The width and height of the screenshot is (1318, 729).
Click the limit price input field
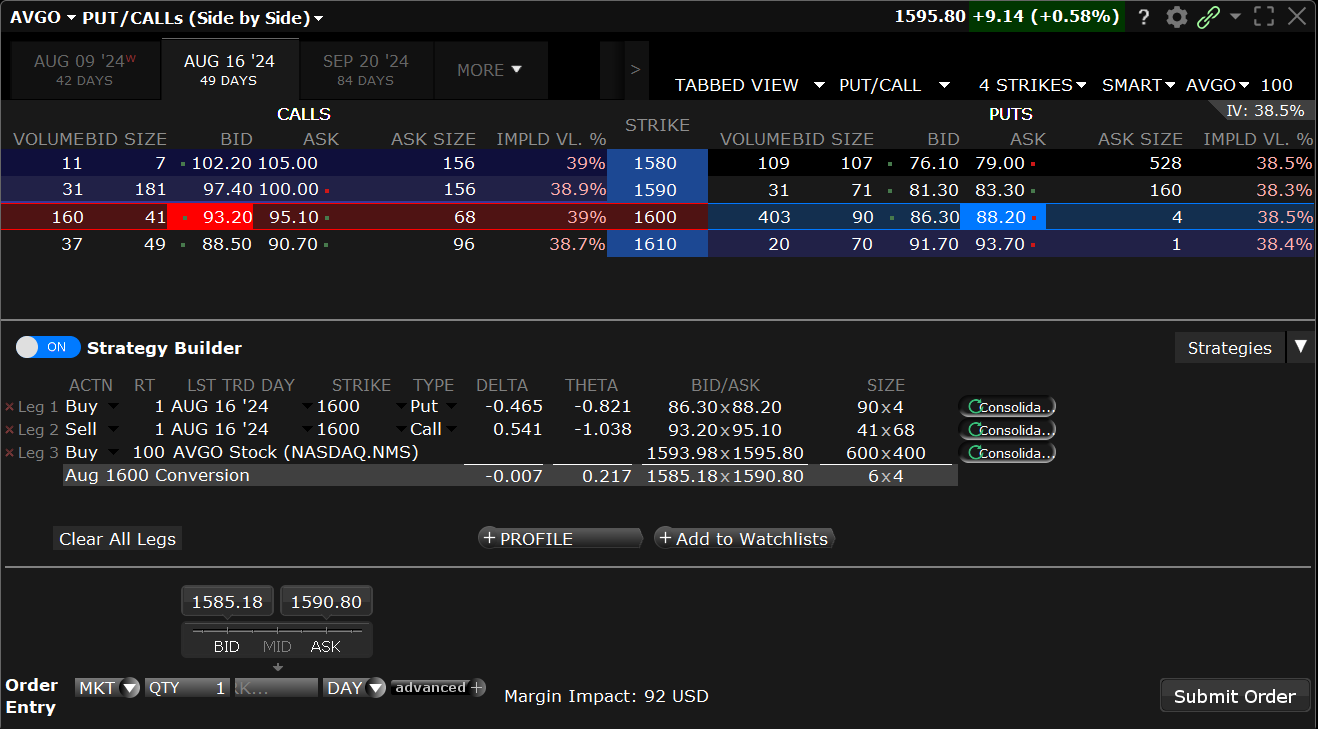275,688
